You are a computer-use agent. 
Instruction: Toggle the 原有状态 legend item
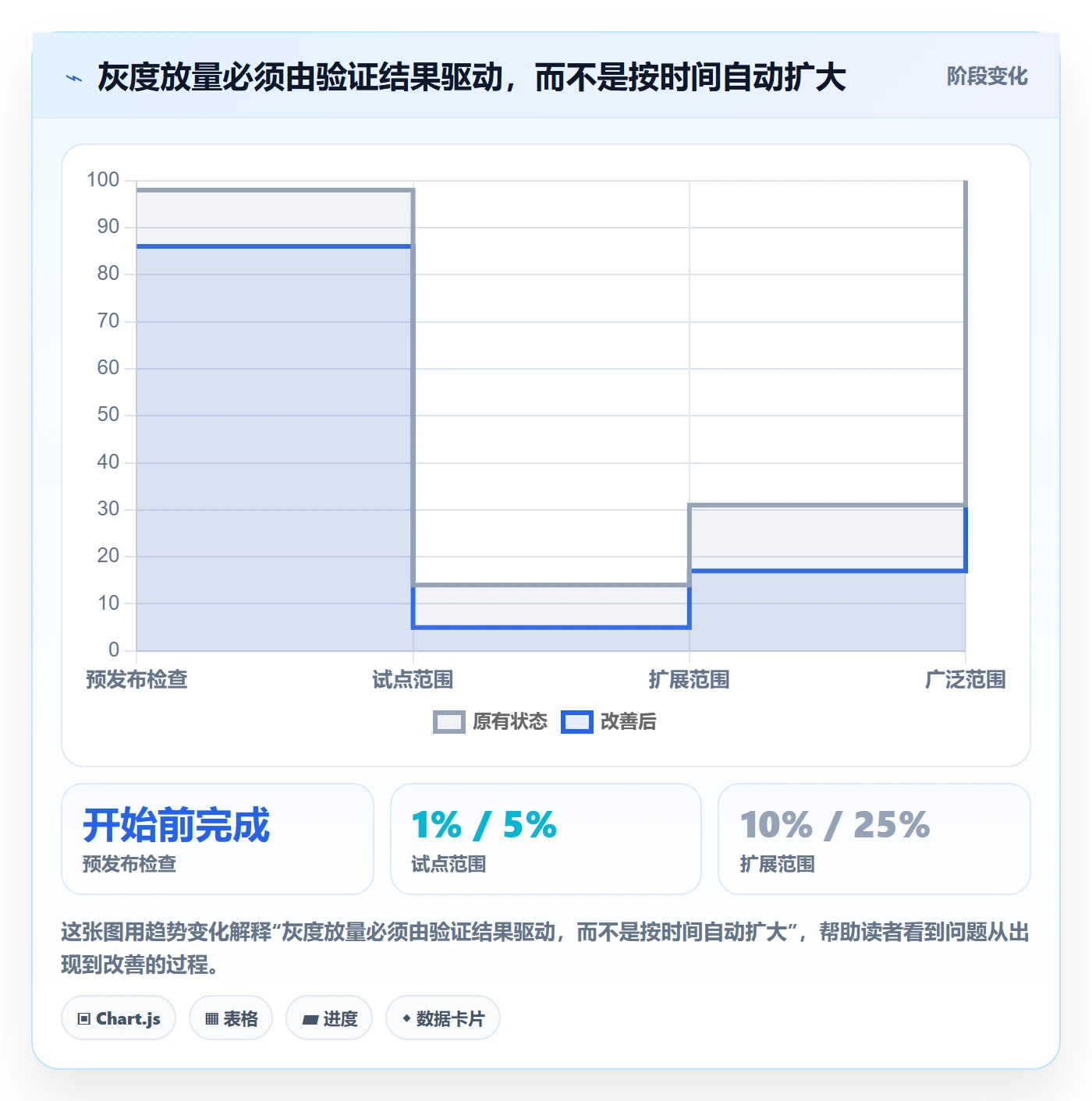(490, 722)
